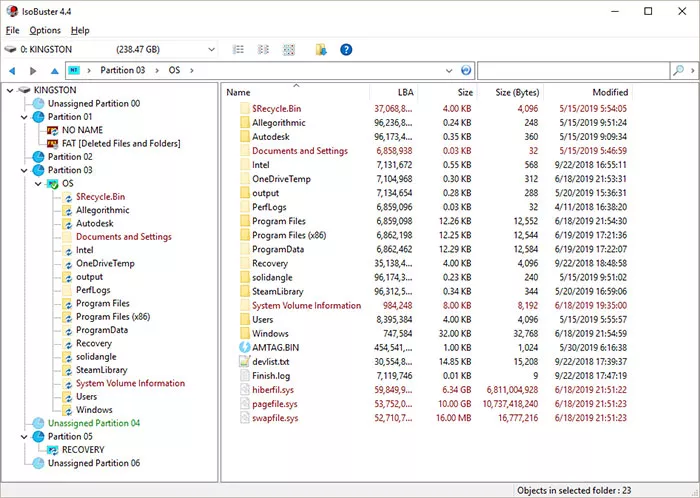
Task: Open the breadcrumb path history dropdown
Action: point(449,71)
